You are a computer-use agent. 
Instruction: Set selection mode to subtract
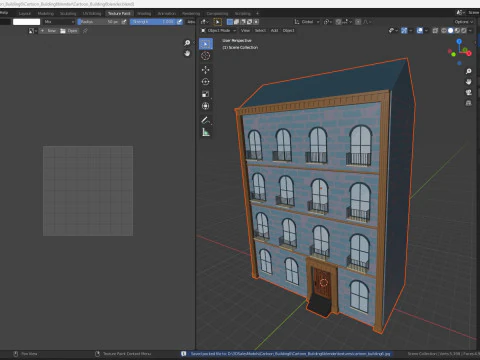(243, 22)
